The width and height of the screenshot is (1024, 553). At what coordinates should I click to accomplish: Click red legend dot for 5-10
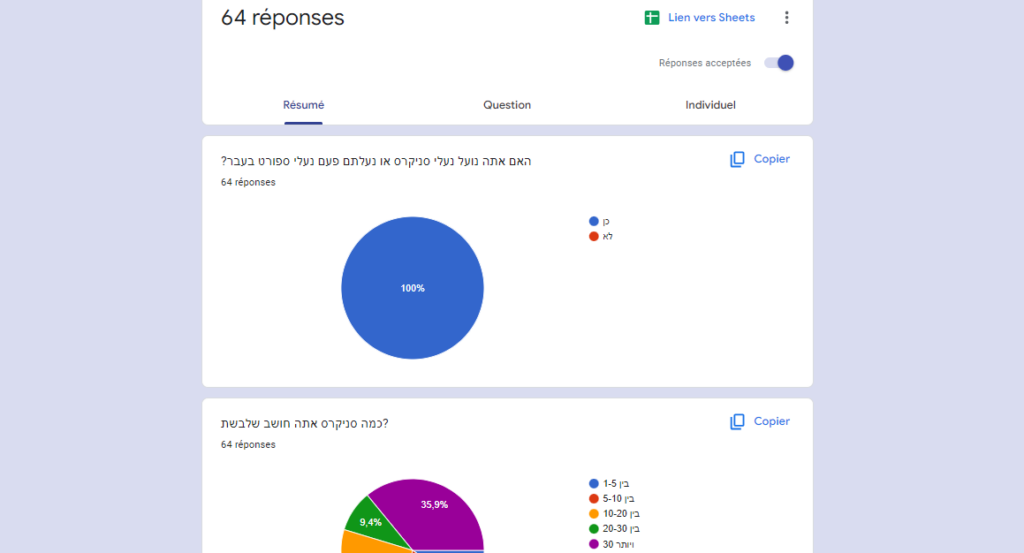click(594, 499)
